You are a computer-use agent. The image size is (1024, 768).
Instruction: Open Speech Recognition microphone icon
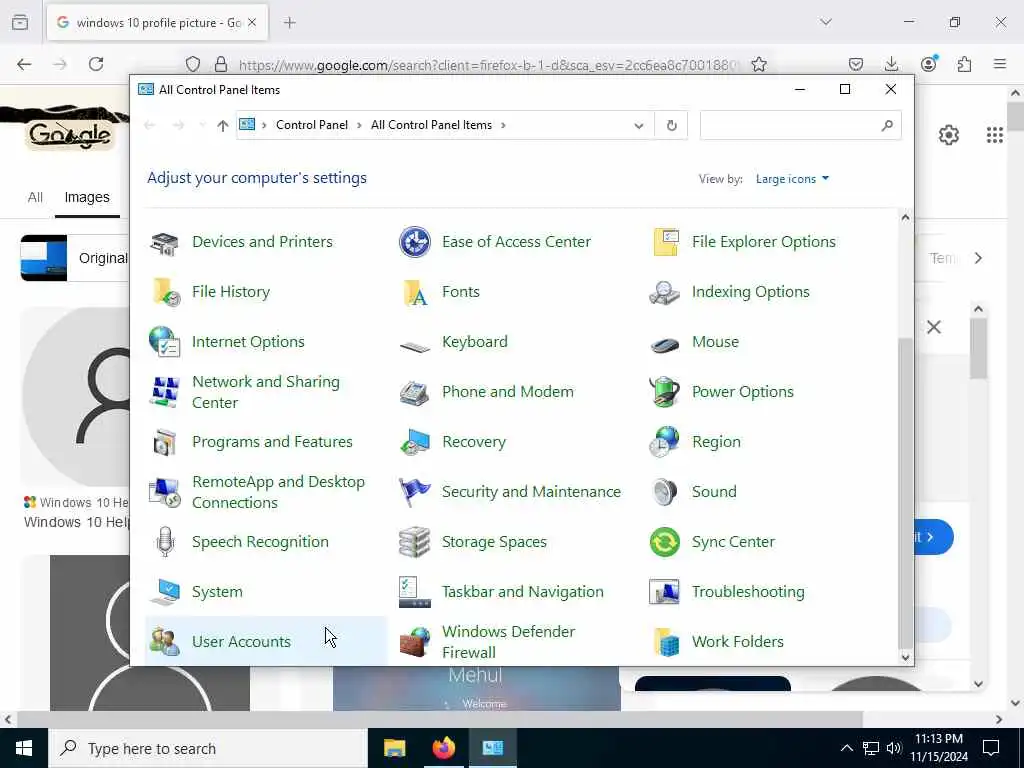(165, 542)
